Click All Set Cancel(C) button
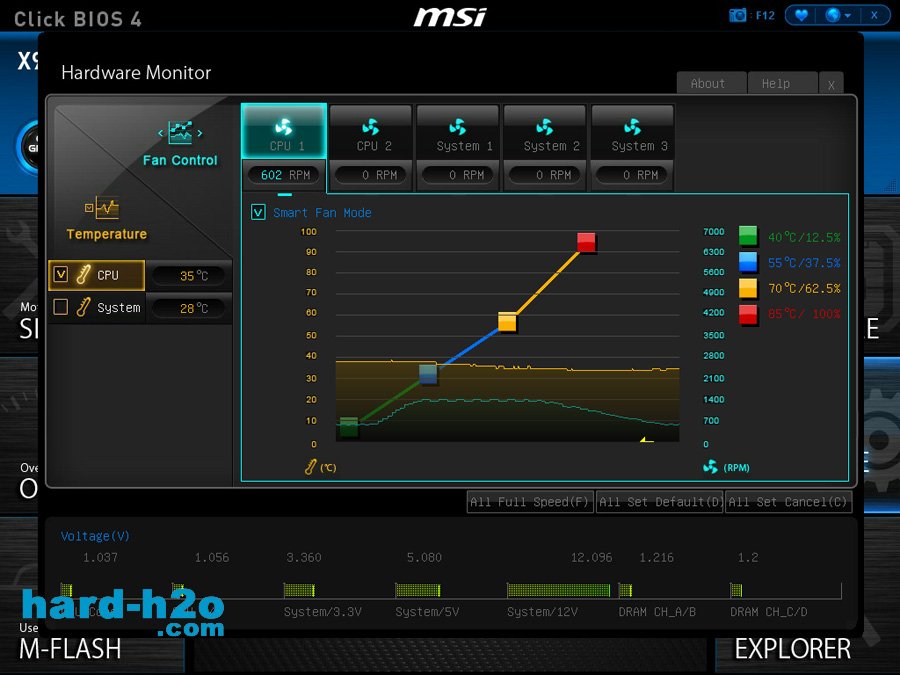 pos(788,502)
